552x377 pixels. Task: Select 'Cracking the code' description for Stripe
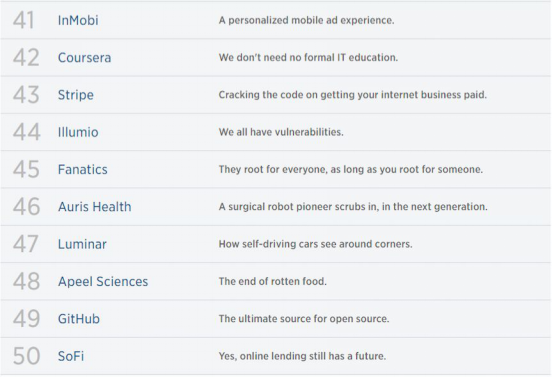pos(353,95)
